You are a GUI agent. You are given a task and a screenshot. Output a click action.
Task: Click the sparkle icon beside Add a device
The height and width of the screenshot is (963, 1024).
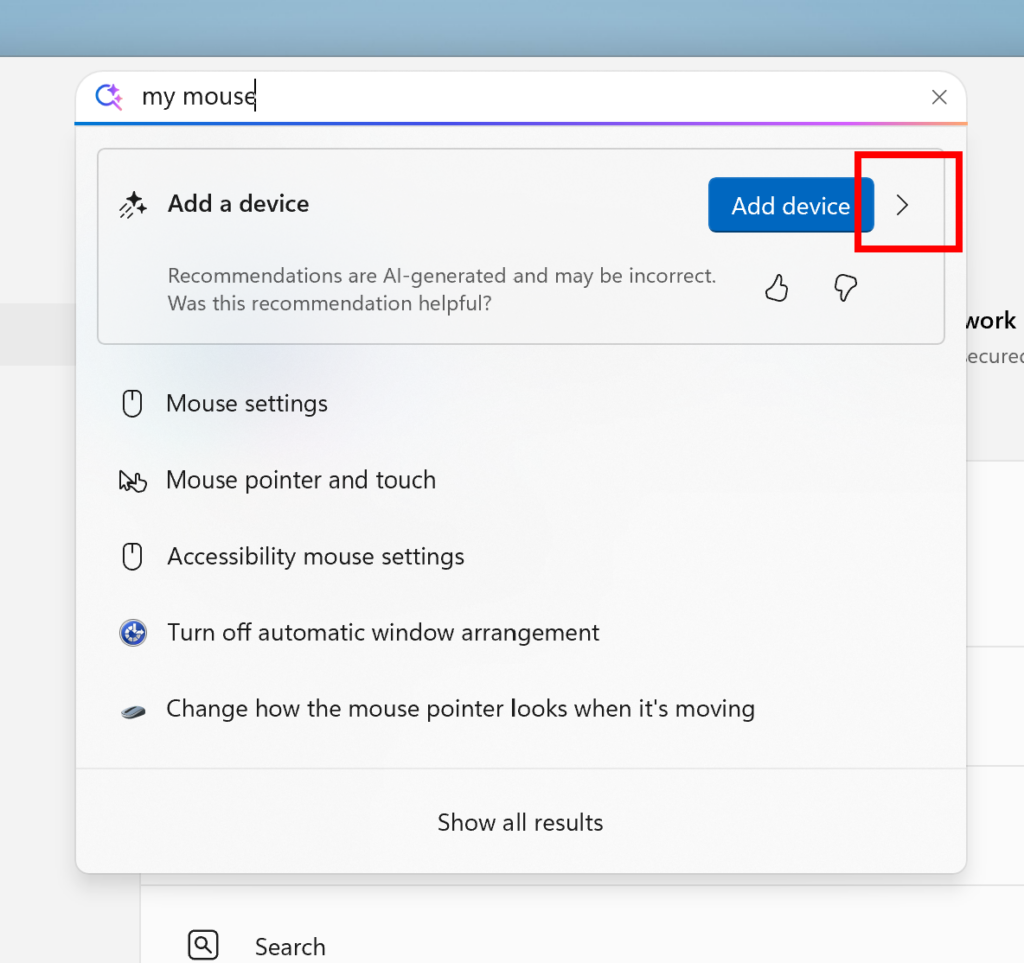(131, 203)
